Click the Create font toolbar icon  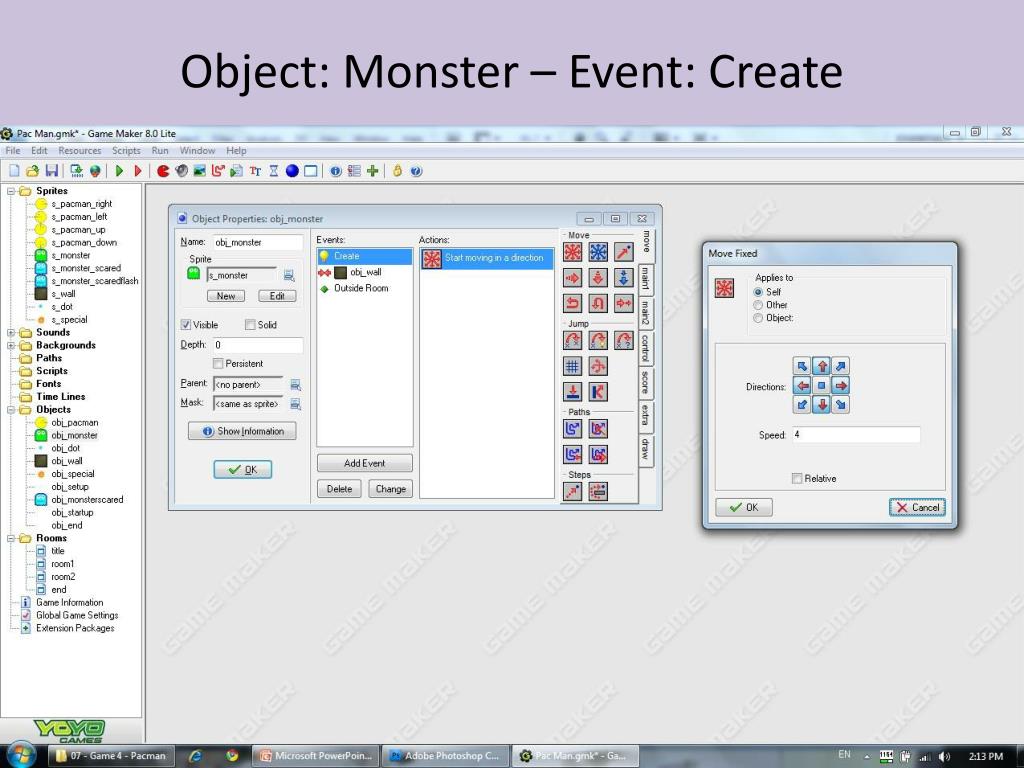pyautogui.click(x=255, y=171)
